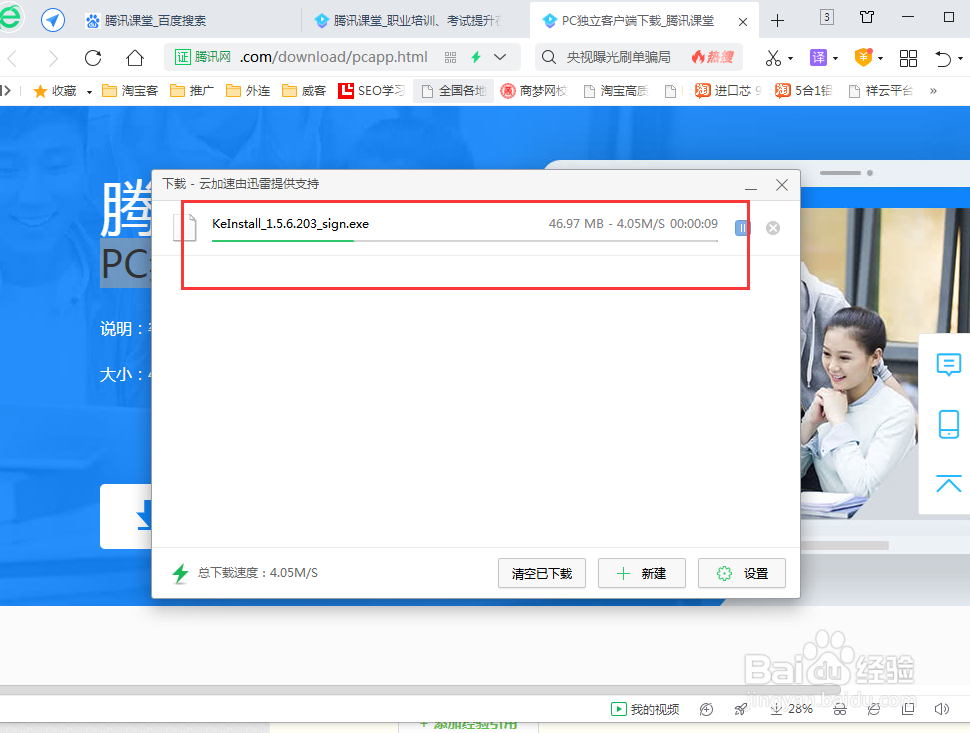The height and width of the screenshot is (733, 970).
Task: Open download 设置 settings button
Action: pos(742,573)
